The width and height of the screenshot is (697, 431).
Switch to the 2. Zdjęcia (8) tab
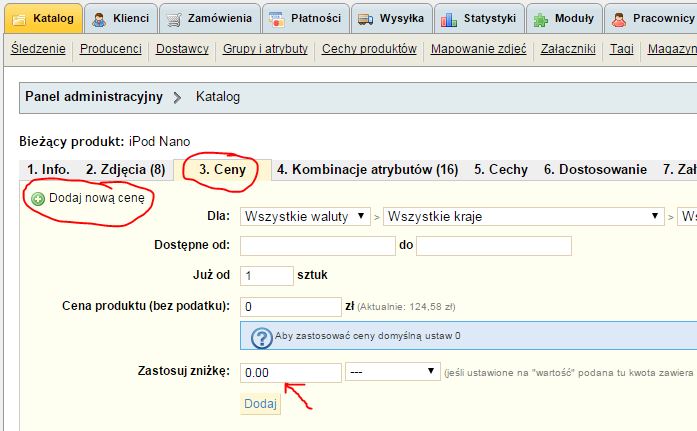[125, 169]
